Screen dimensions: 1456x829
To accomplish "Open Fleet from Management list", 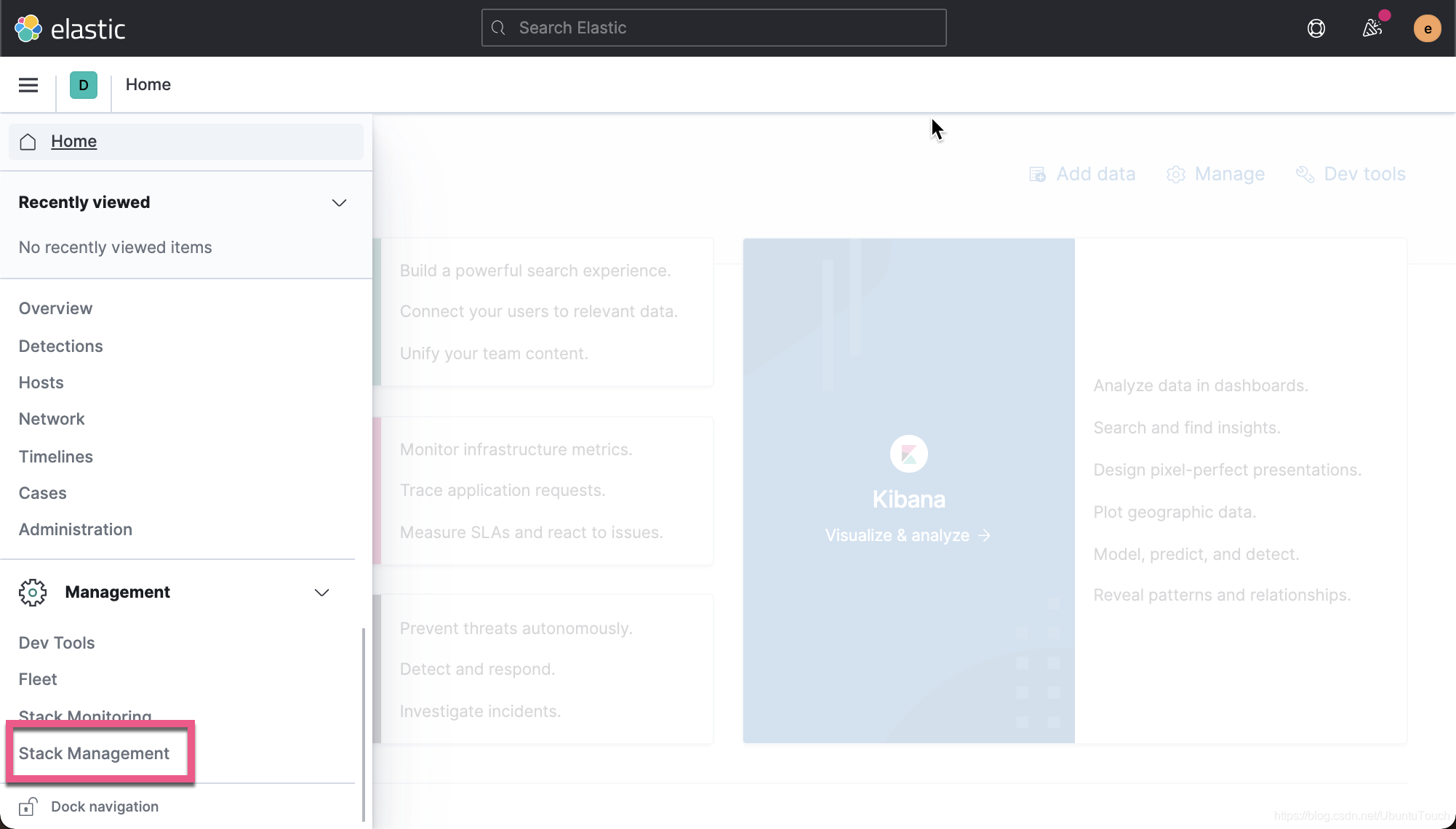I will point(38,679).
